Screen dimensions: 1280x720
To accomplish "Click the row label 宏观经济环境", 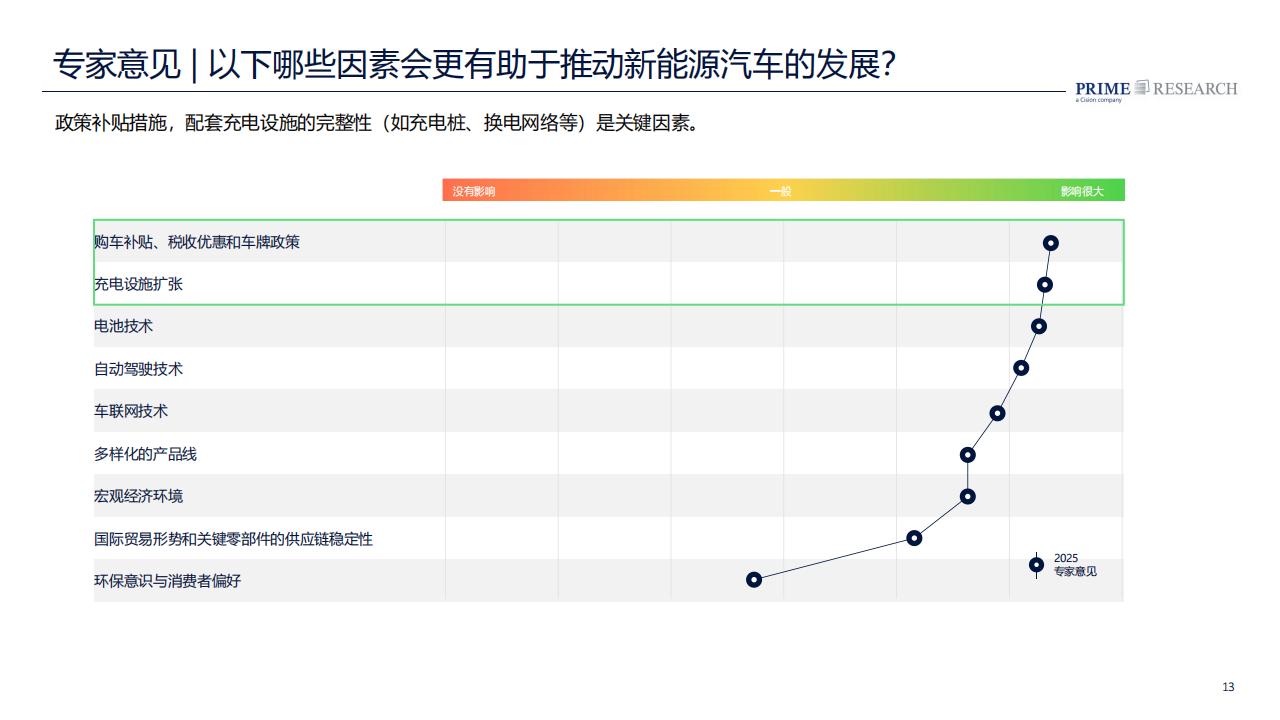I will (x=138, y=496).
